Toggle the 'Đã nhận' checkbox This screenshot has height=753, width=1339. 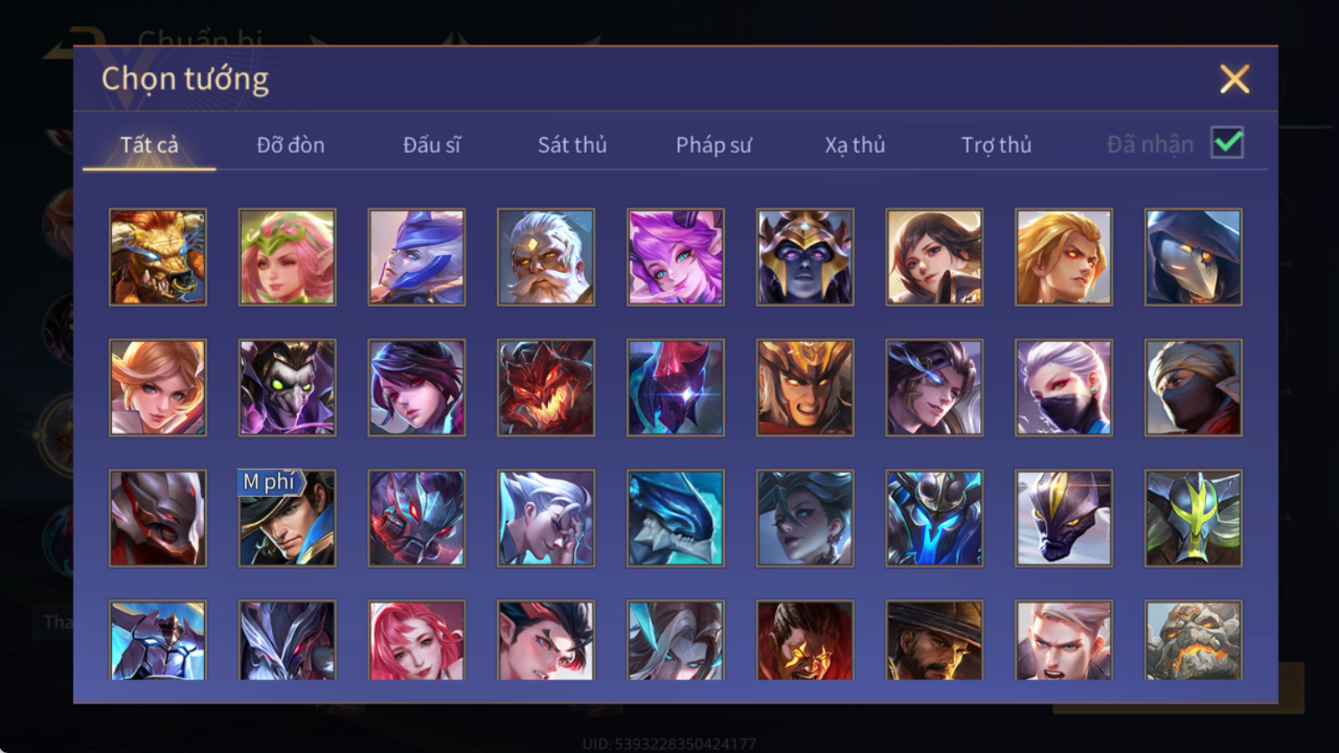click(x=1227, y=143)
